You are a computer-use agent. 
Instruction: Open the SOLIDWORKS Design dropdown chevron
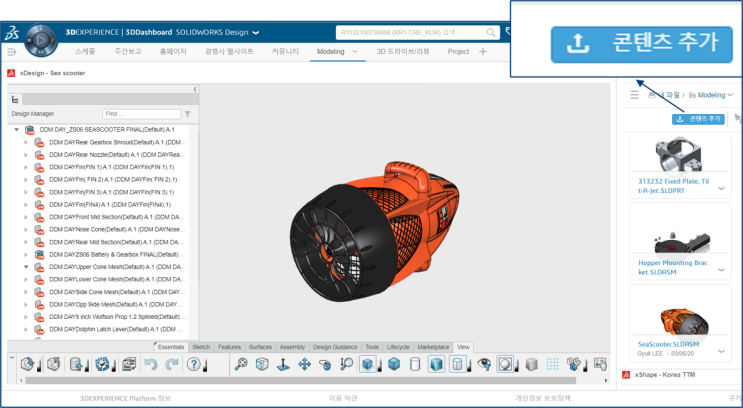tap(256, 33)
